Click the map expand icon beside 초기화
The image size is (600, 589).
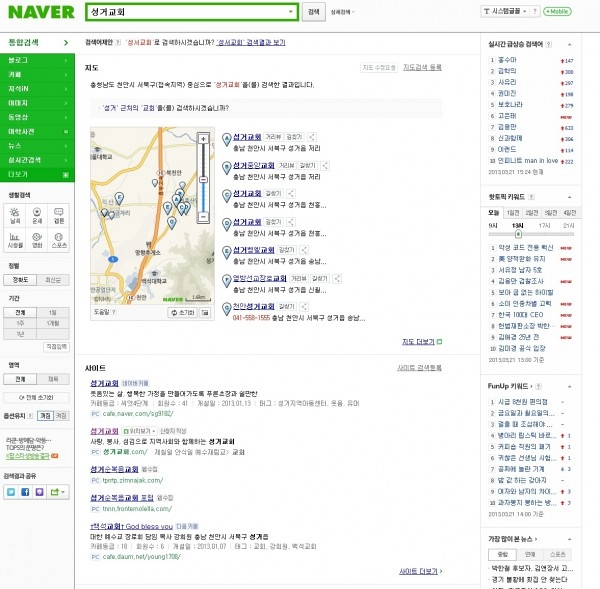(x=205, y=312)
